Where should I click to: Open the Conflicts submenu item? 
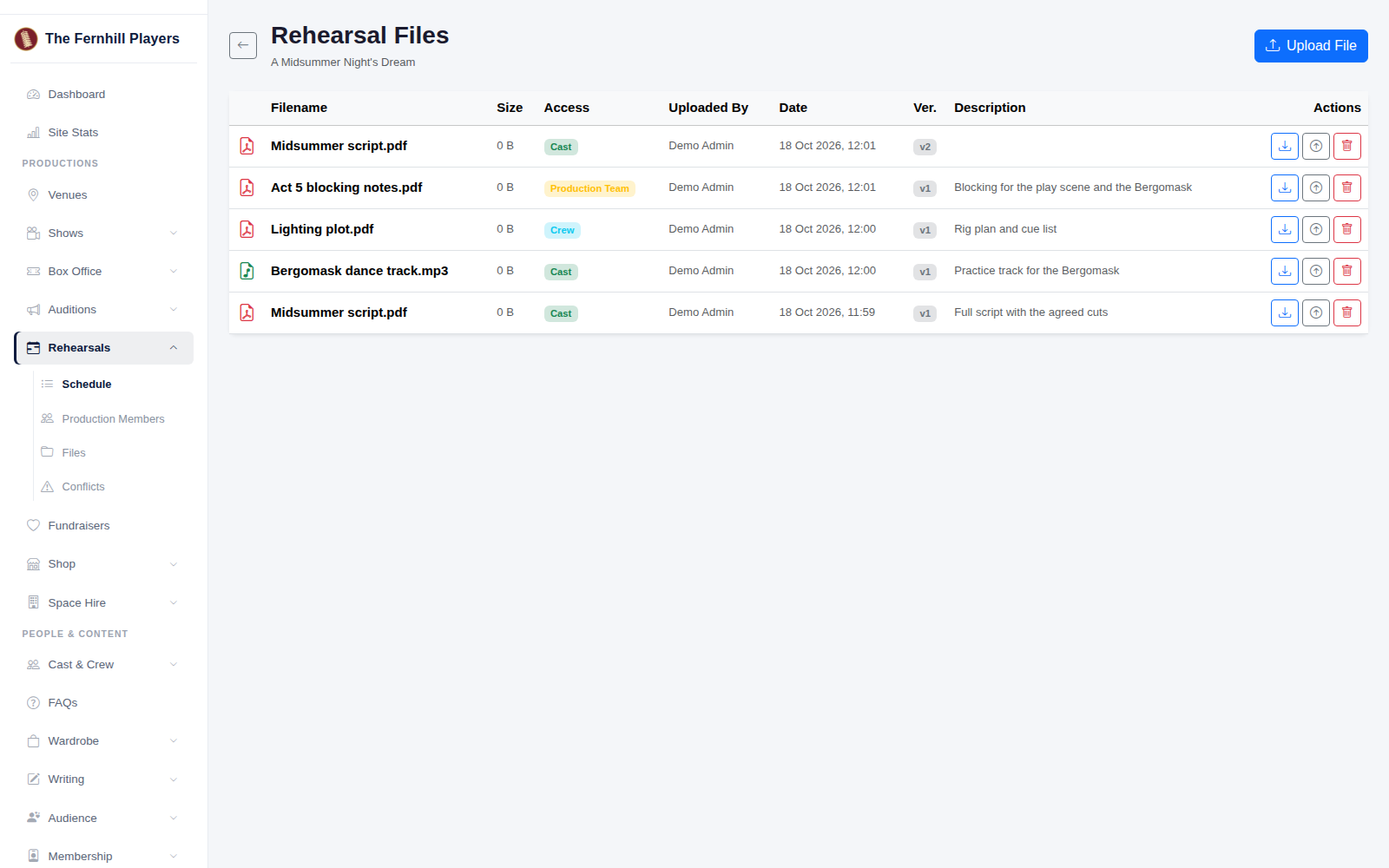point(114,487)
